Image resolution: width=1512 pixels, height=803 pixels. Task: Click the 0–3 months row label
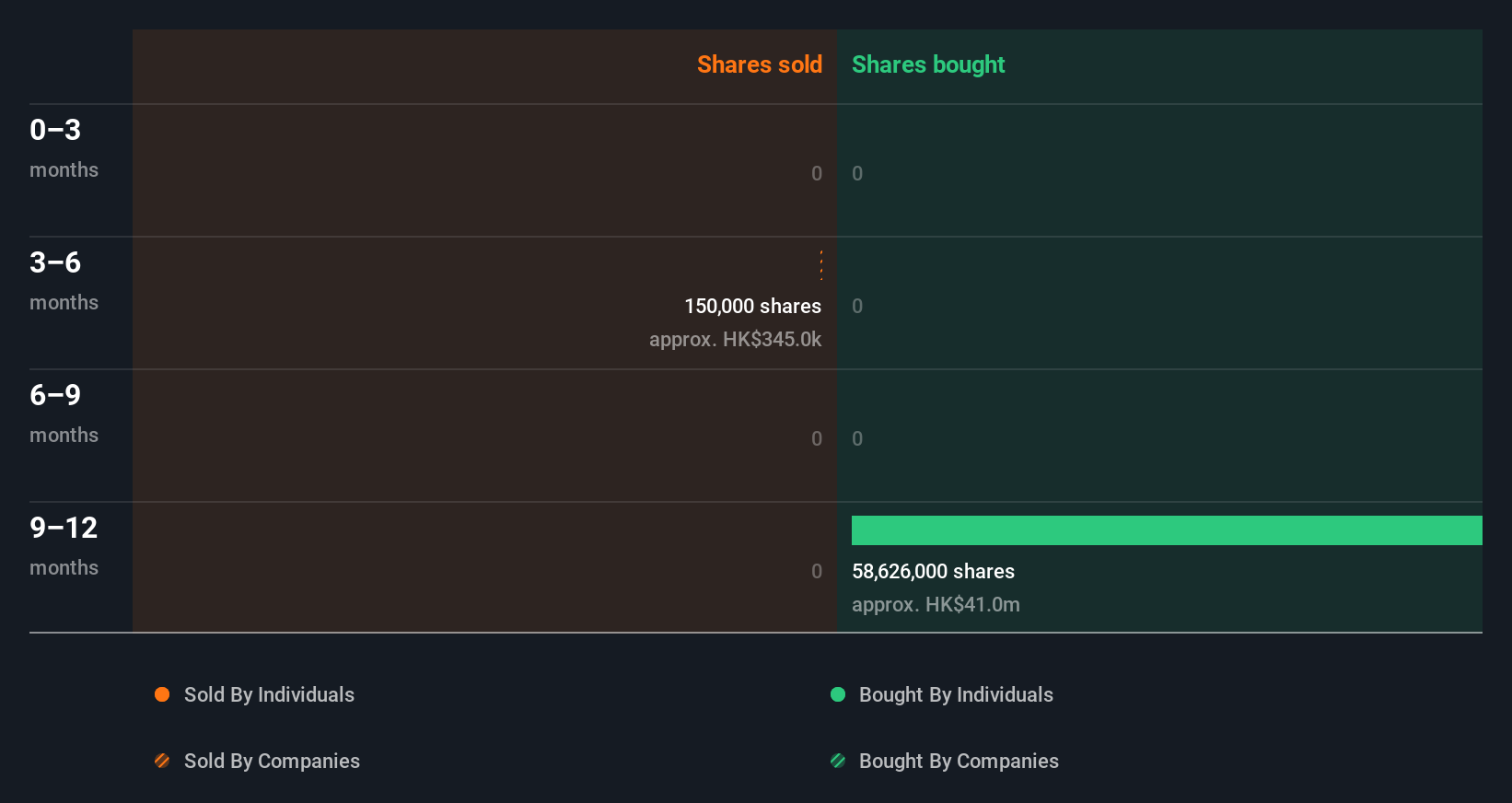tap(64, 147)
